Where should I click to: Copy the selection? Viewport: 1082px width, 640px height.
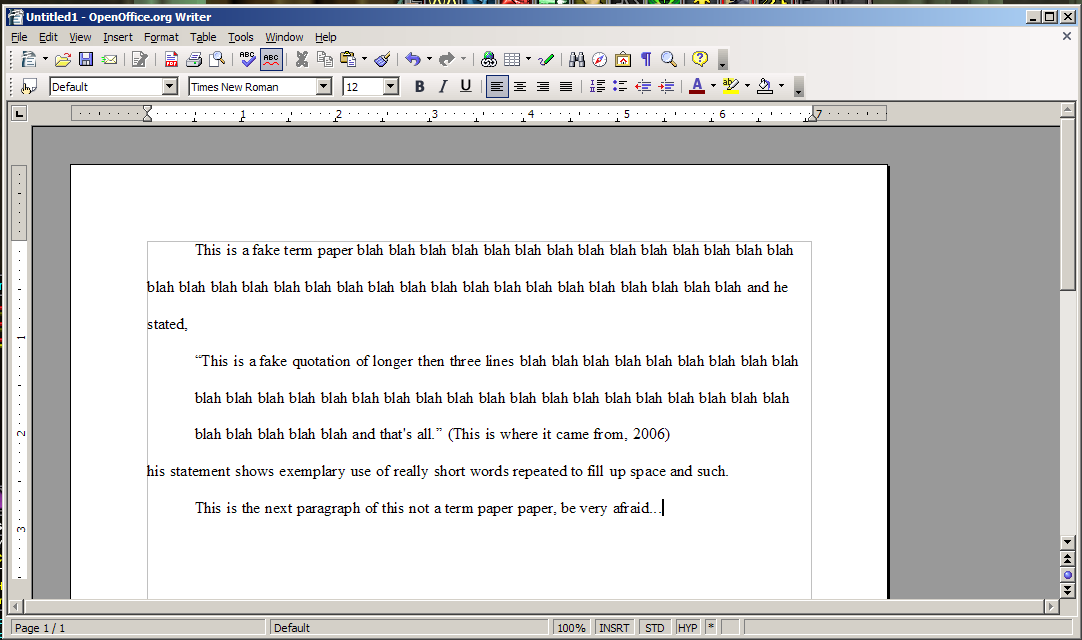324,60
